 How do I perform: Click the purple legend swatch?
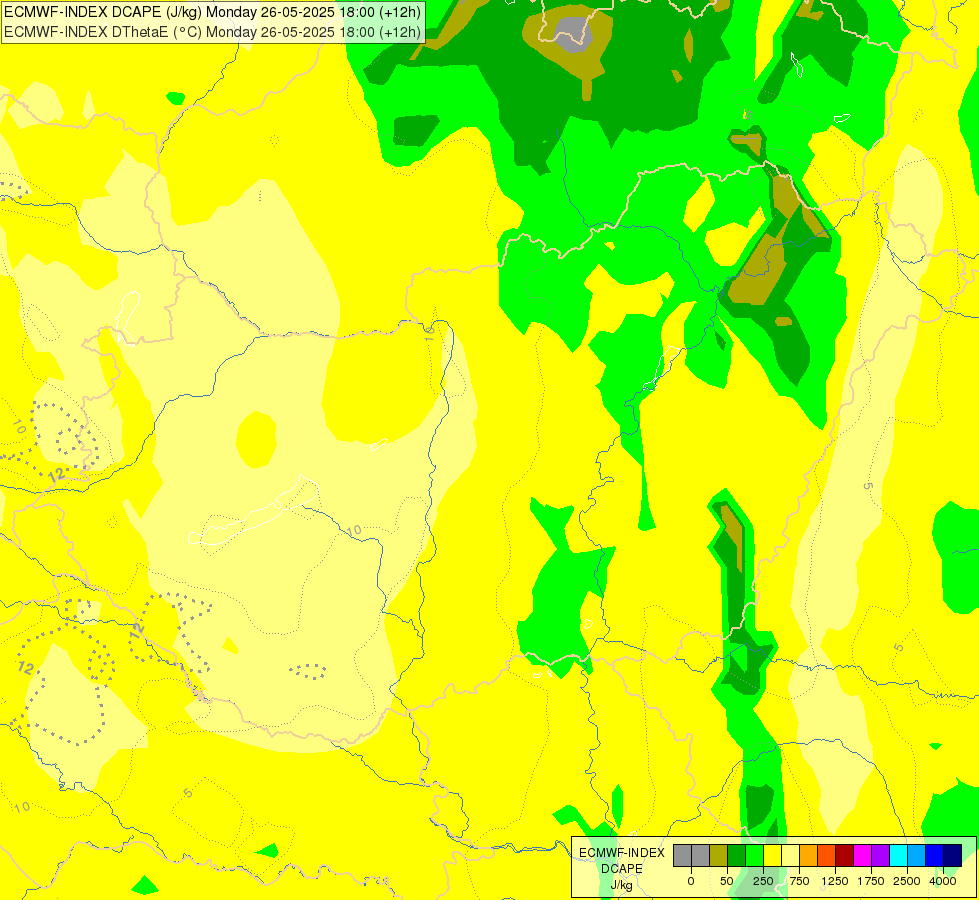tap(880, 855)
